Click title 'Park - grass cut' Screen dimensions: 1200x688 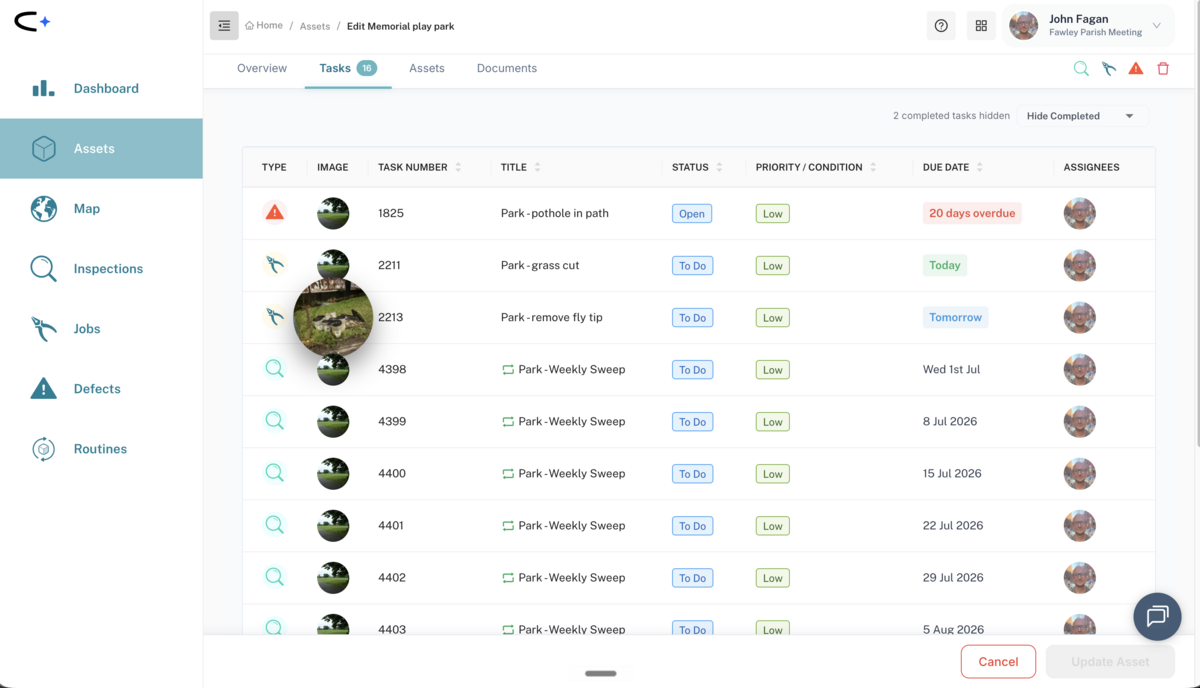(540, 265)
